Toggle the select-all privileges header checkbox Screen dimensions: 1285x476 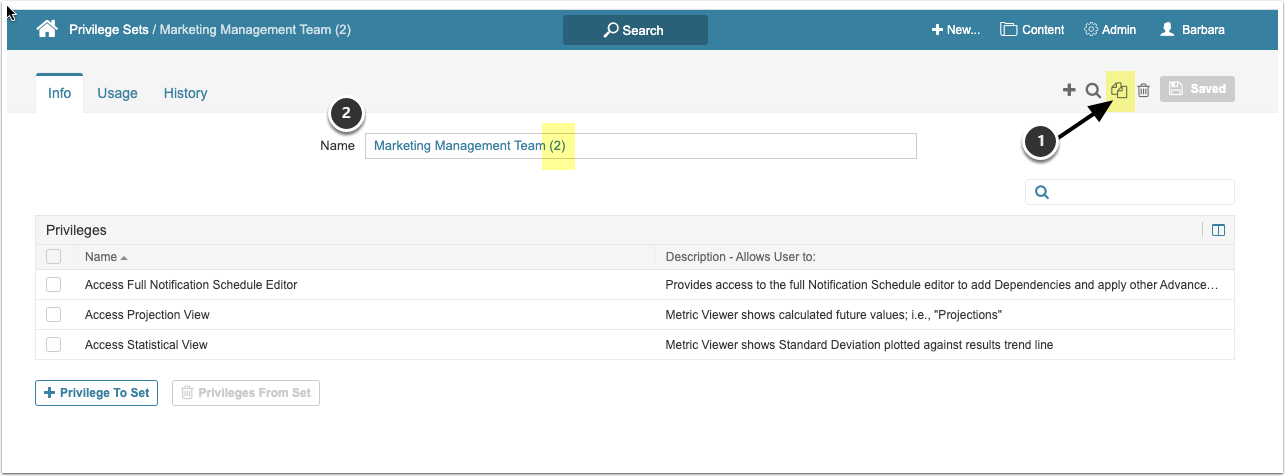pos(54,257)
